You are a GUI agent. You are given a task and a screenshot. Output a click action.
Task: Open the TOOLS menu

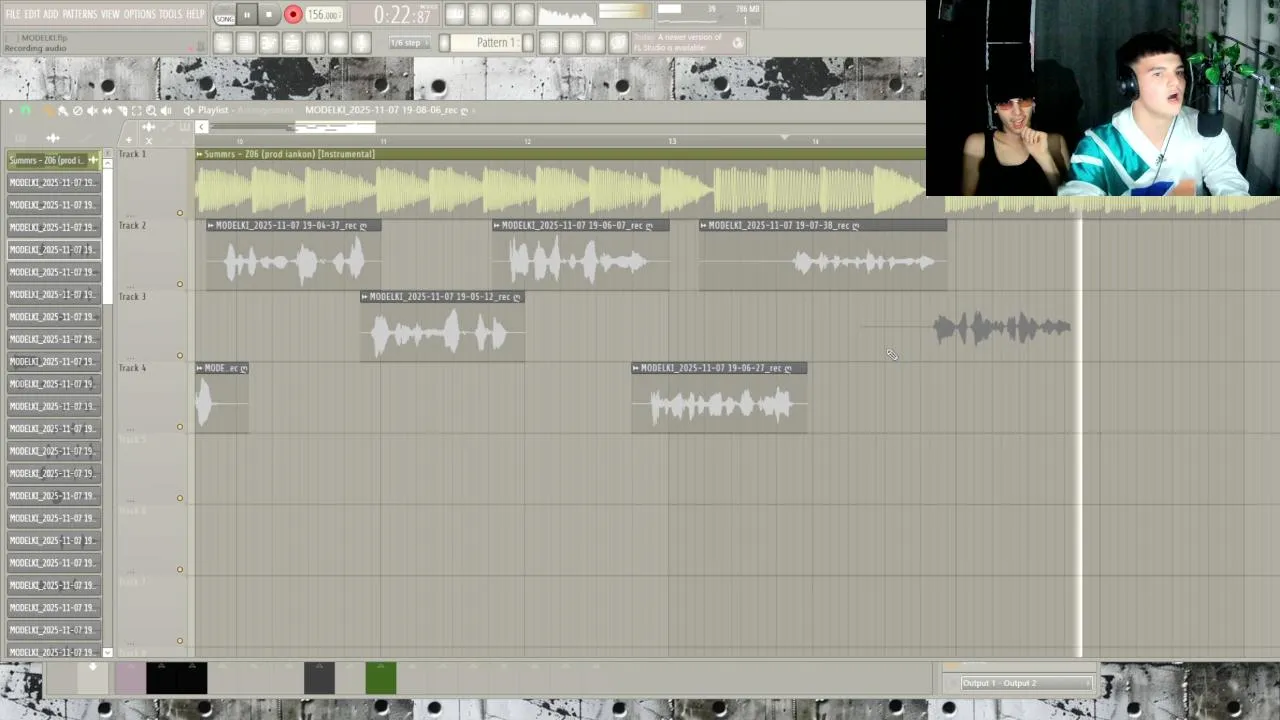[x=171, y=14]
